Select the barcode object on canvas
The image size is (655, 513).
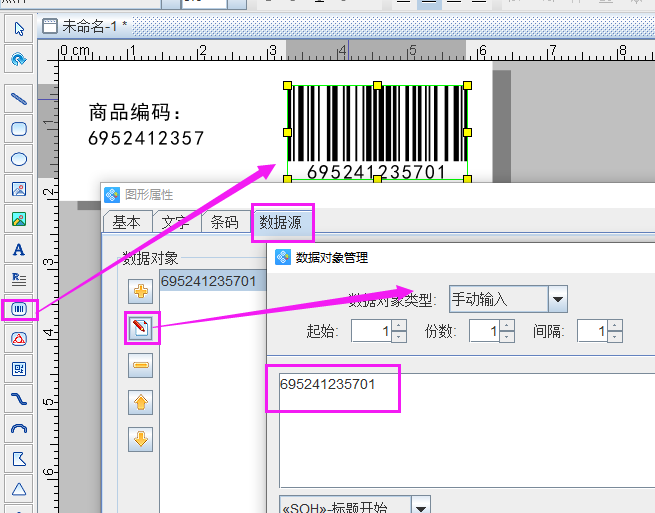coord(377,132)
